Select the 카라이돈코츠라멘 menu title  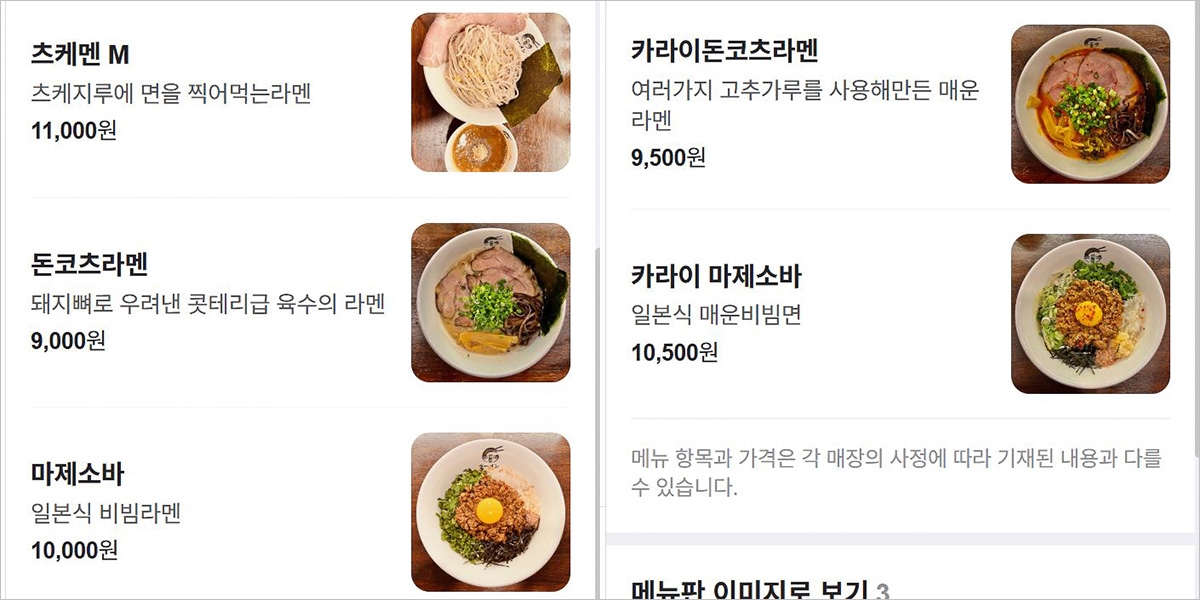click(x=725, y=49)
